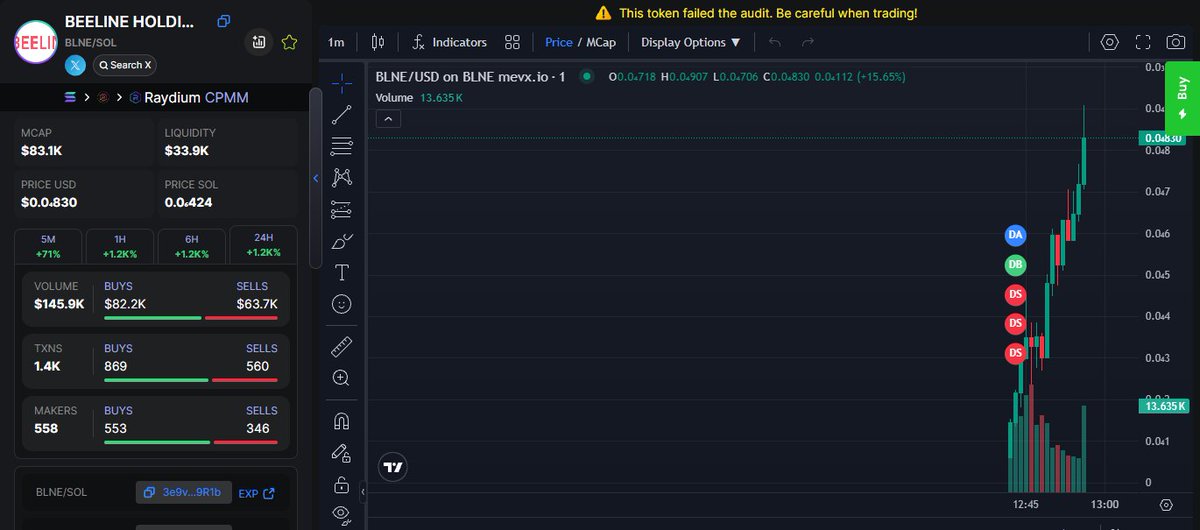
Task: Click the TXNS buy/sell ratio bar
Action: pos(191,380)
